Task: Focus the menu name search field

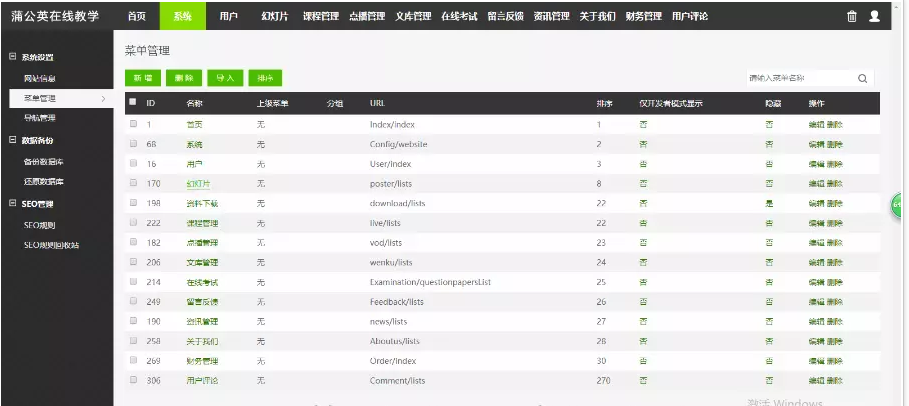Action: coord(800,78)
